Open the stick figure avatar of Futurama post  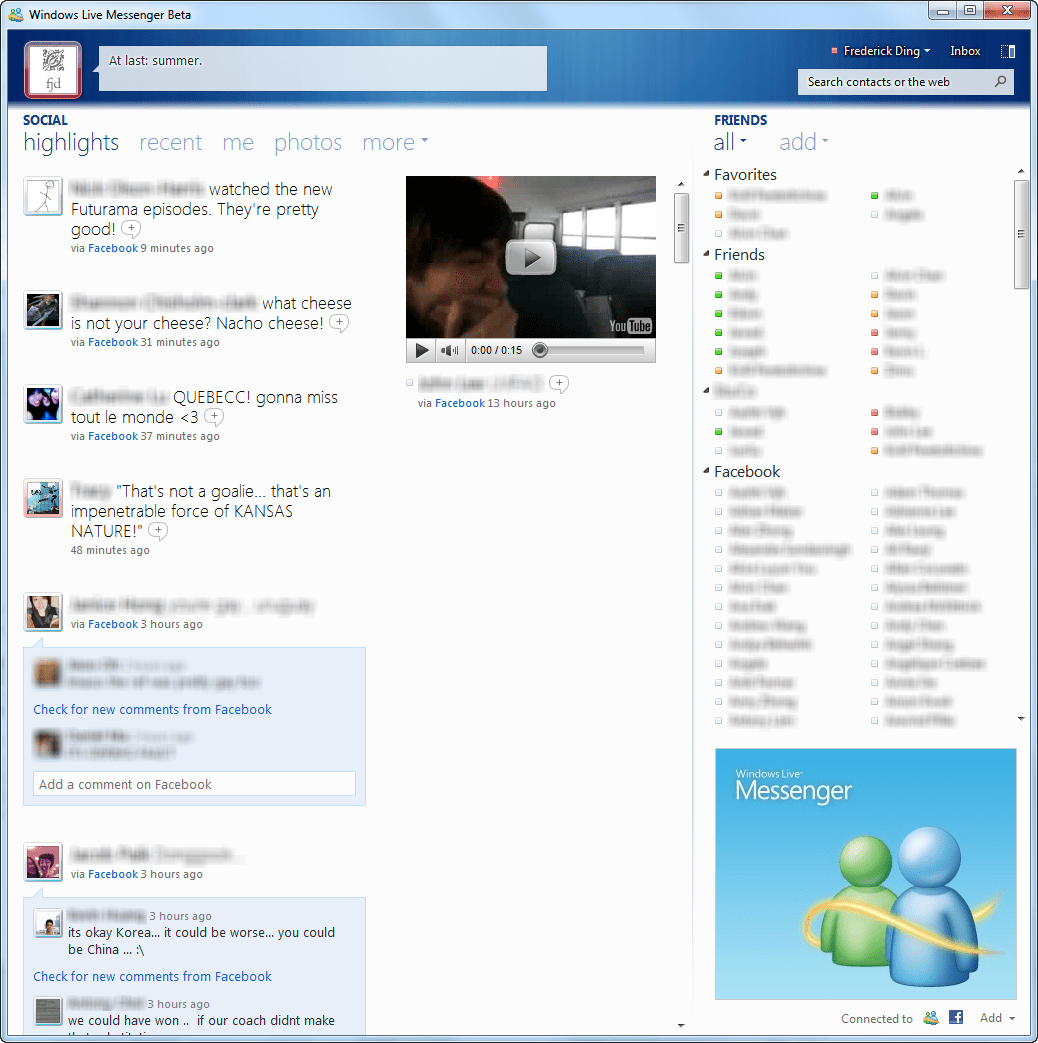43,196
